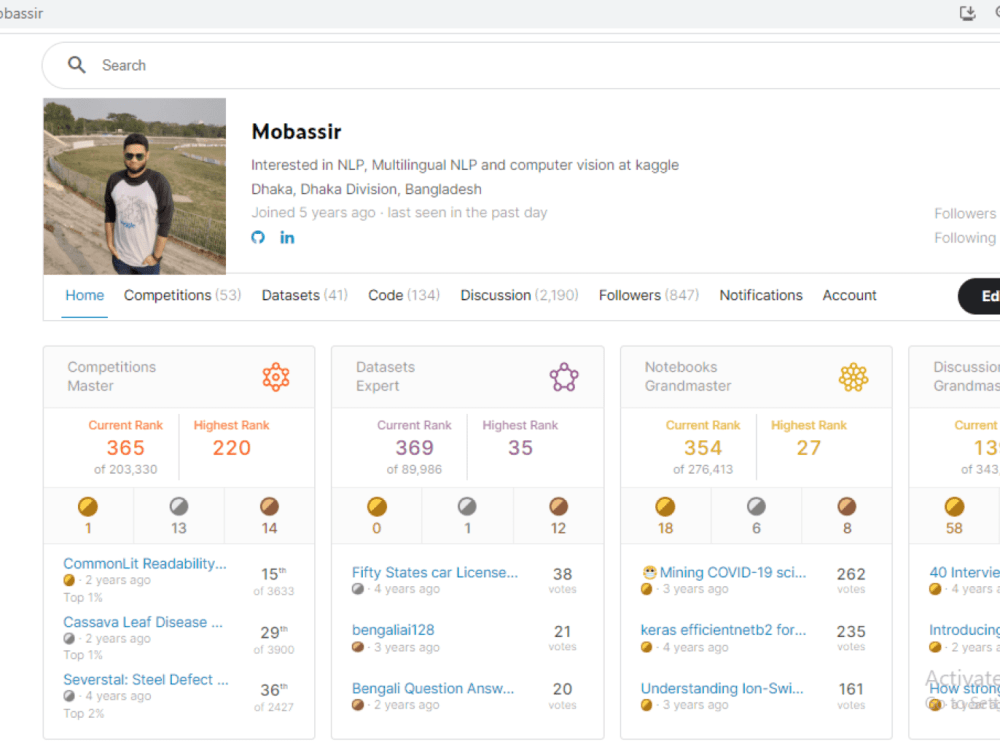
Task: Select the gold medal icon in Competitions panel
Action: point(88,508)
